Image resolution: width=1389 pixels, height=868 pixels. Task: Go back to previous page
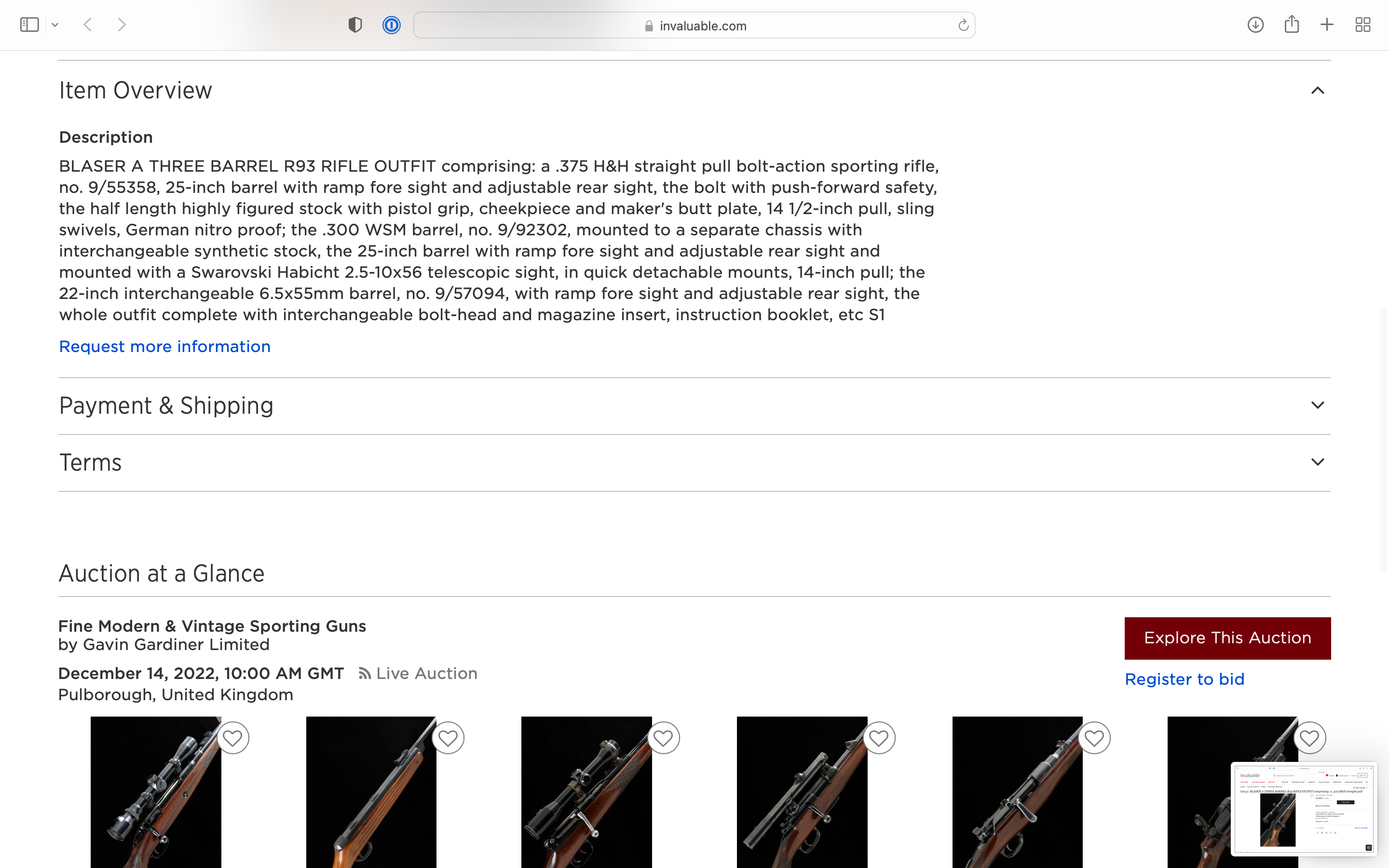tap(88, 25)
